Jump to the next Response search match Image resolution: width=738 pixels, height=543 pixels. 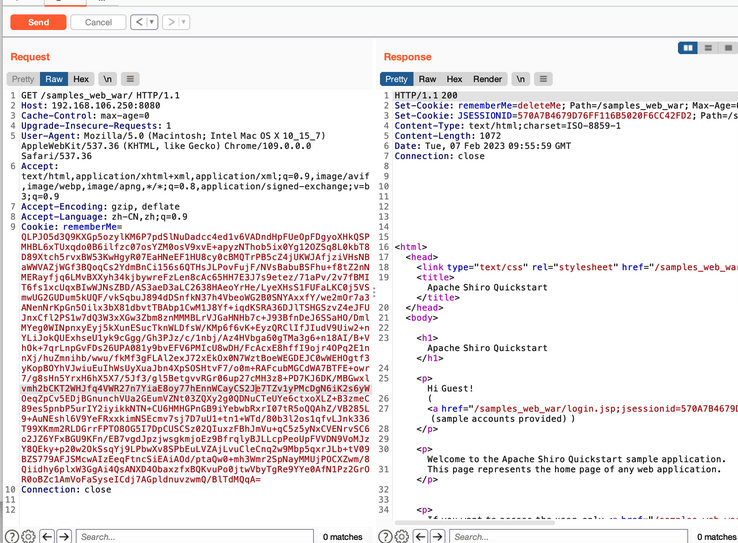tap(438, 536)
